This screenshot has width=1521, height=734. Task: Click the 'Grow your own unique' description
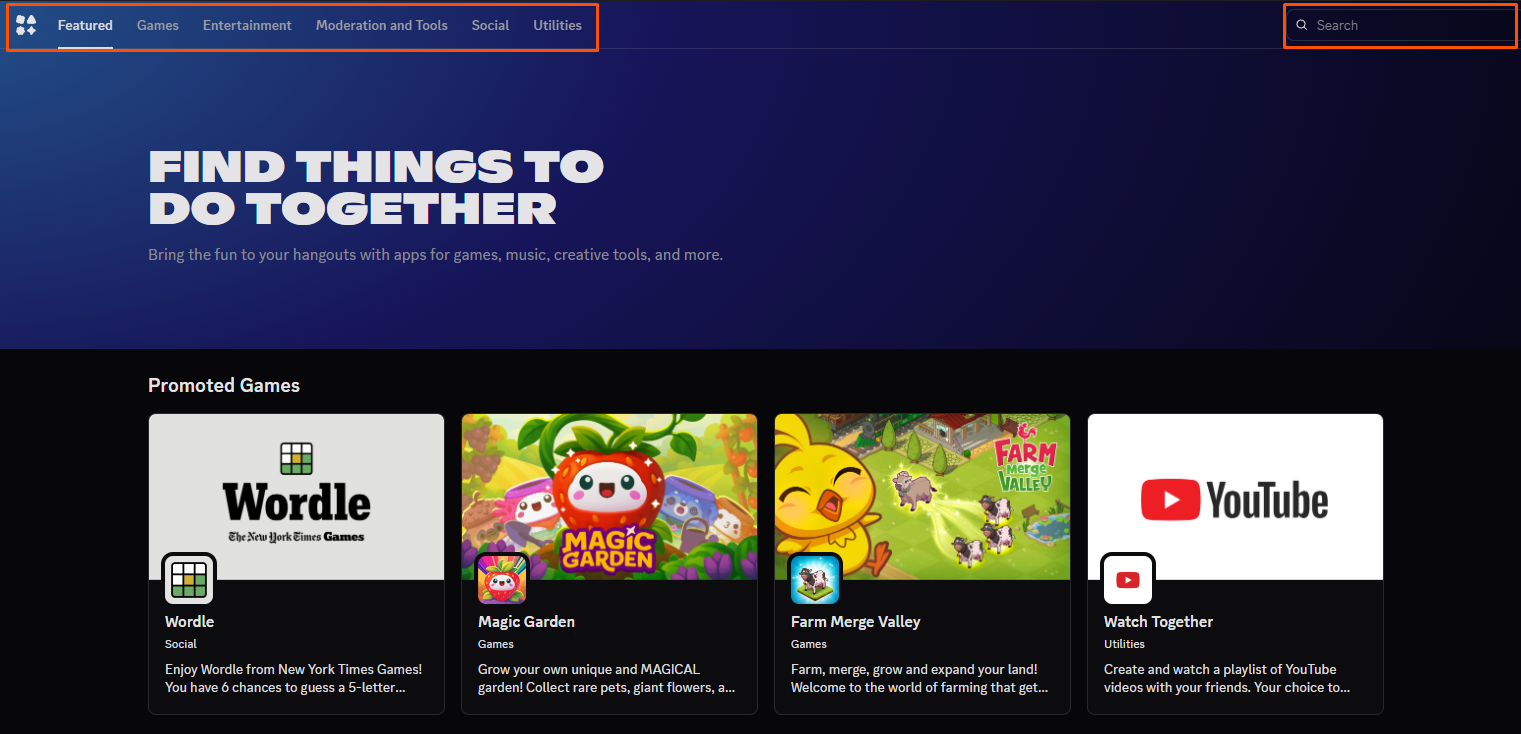pyautogui.click(x=607, y=678)
